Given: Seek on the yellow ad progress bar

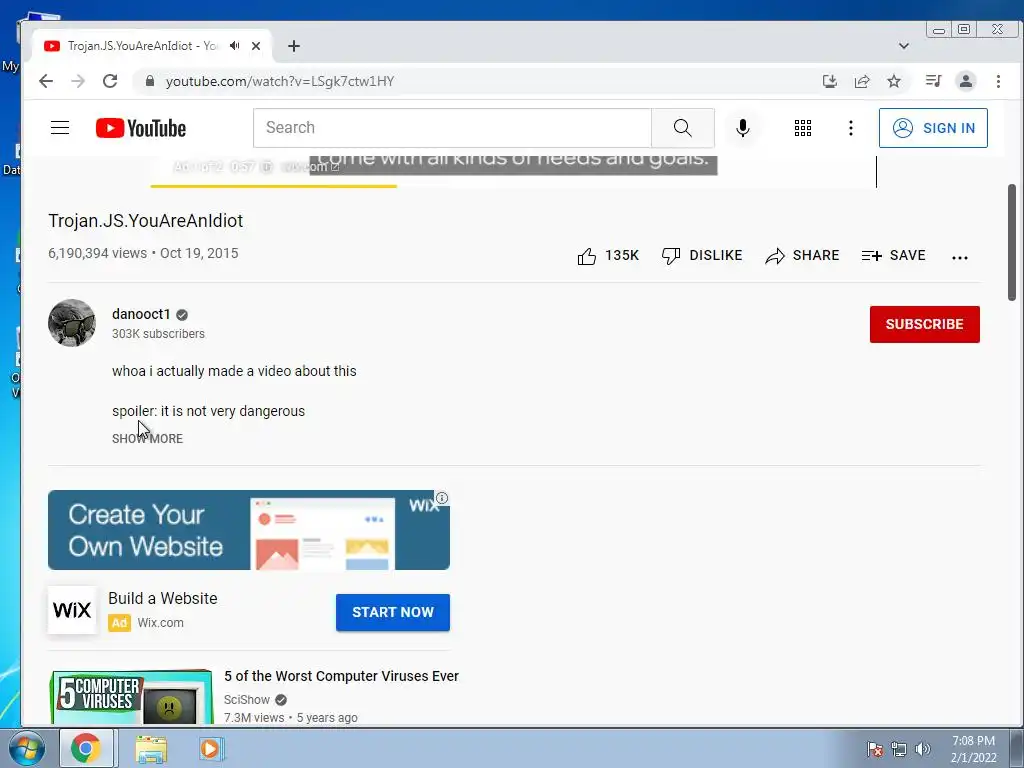Looking at the screenshot, I should coord(273,186).
